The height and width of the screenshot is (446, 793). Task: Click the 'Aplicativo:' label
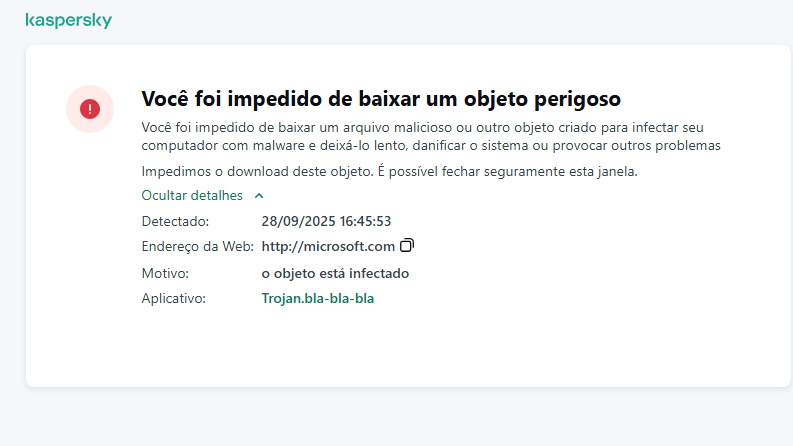(x=173, y=298)
